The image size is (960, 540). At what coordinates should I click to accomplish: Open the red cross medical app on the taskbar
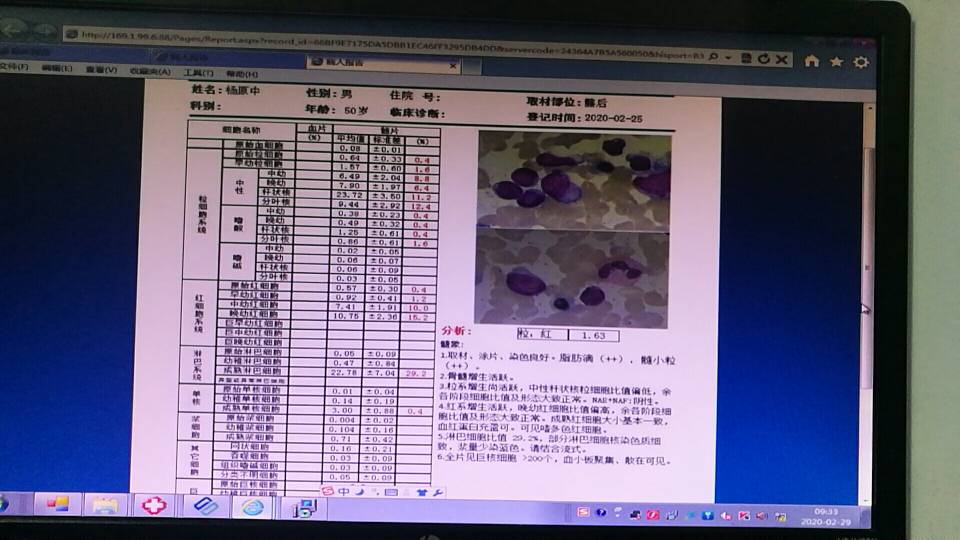tap(154, 506)
